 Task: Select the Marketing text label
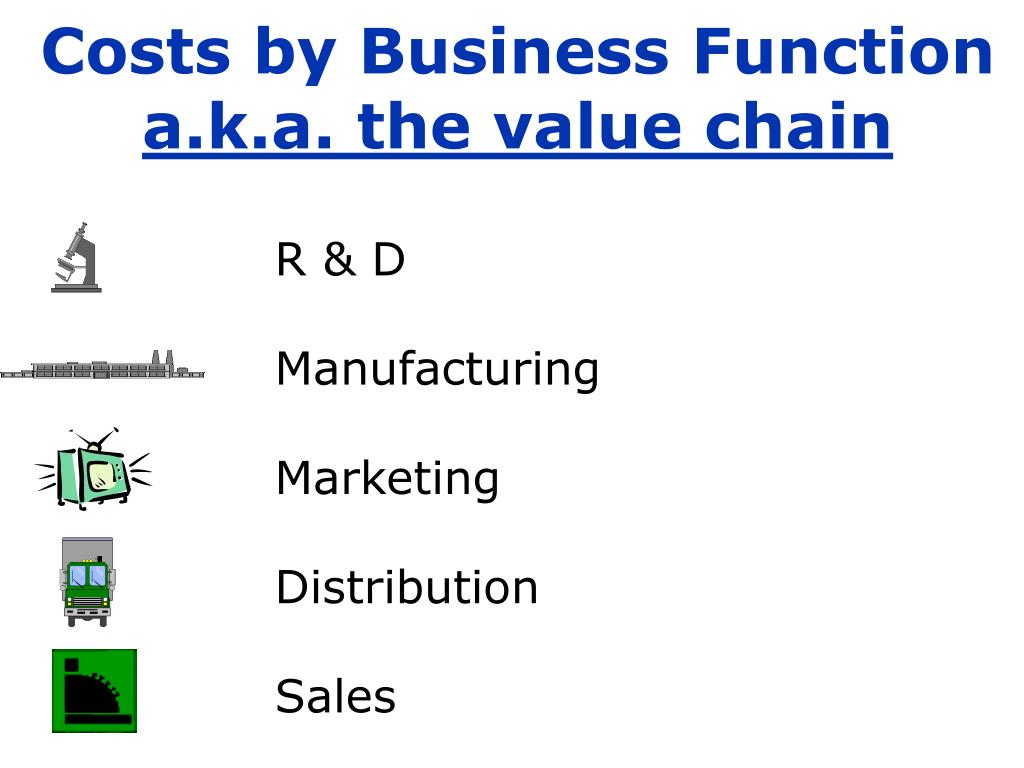[x=387, y=478]
